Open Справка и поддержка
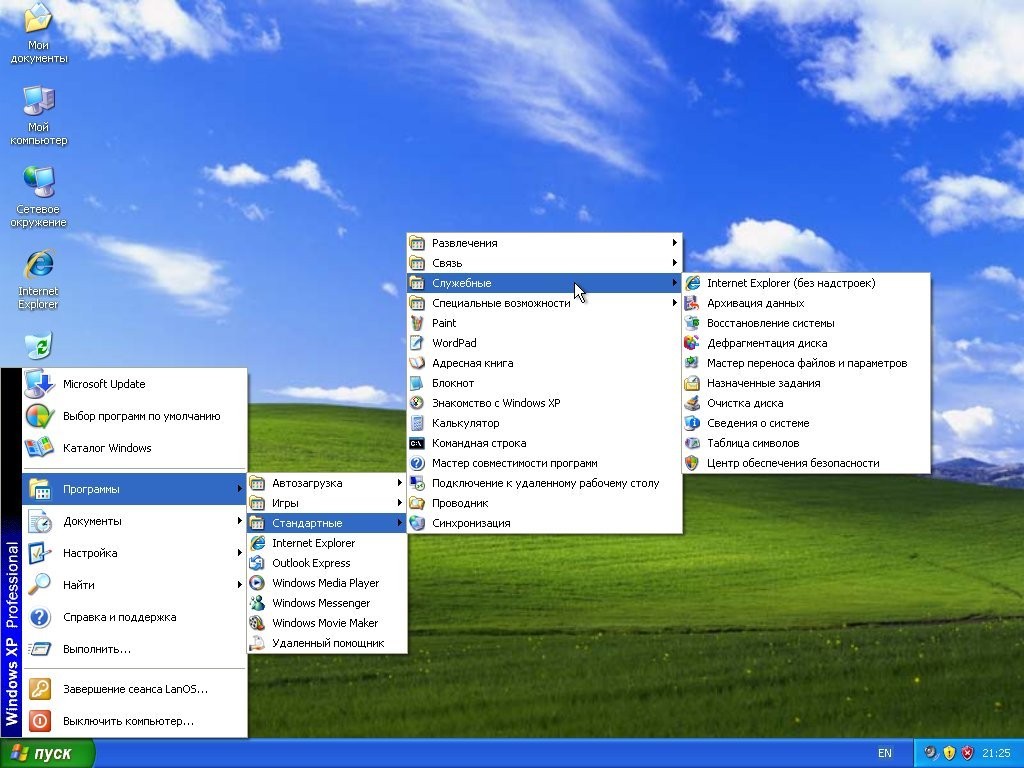Image resolution: width=1024 pixels, height=768 pixels. (x=135, y=617)
